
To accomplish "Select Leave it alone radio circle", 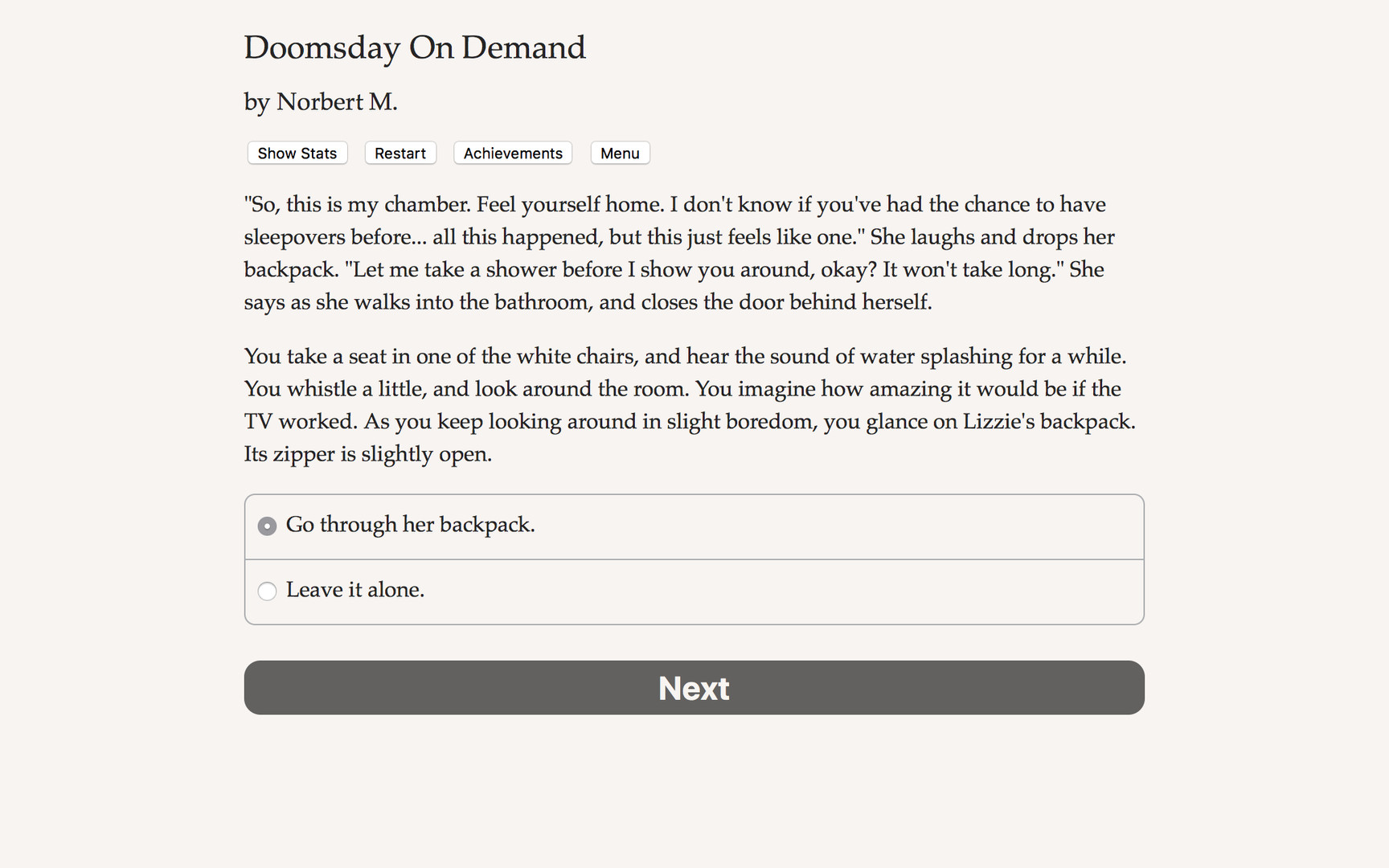I will (x=267, y=591).
